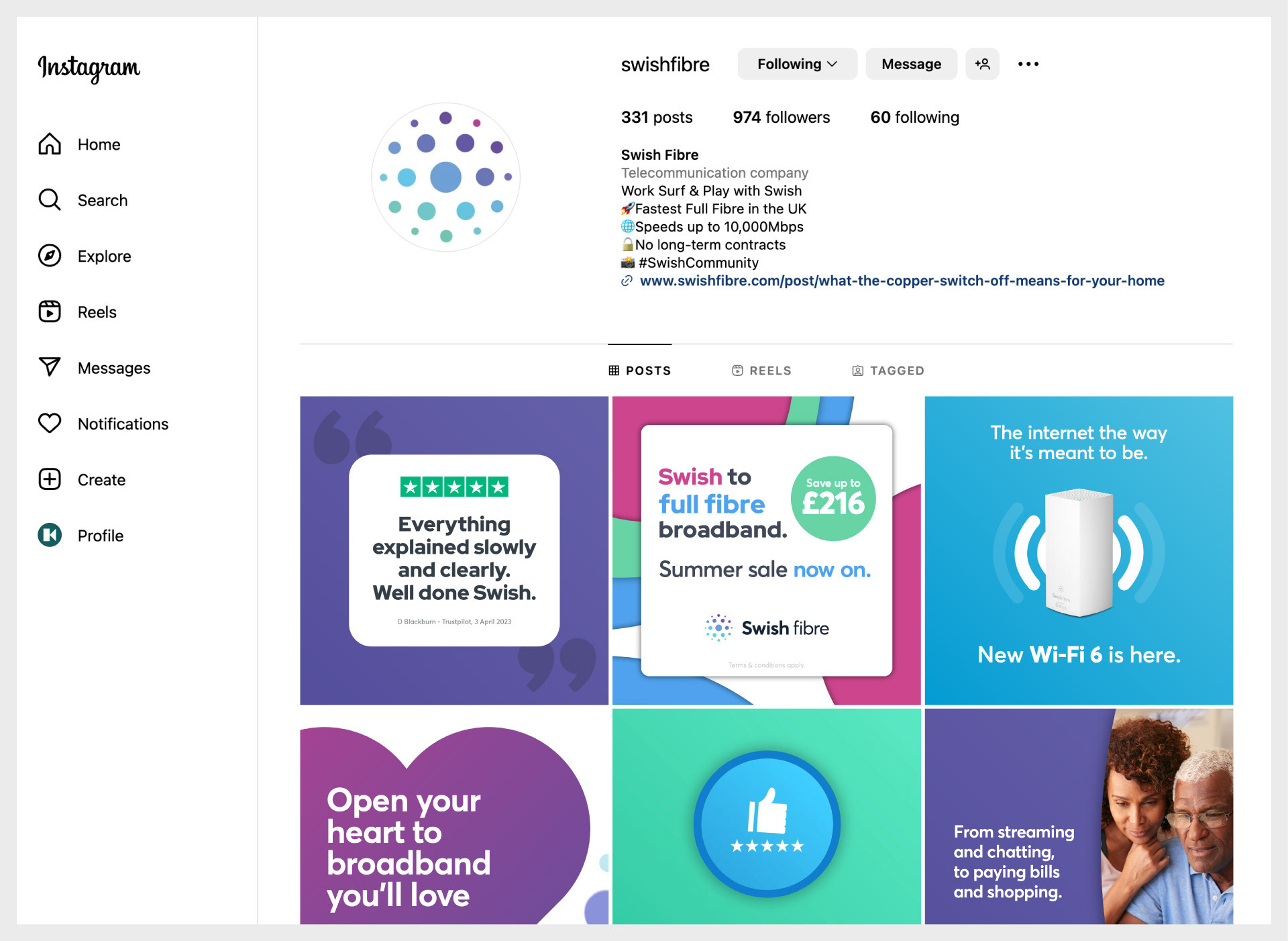Open Reels from the sidebar icon
This screenshot has height=941, width=1288.
pyautogui.click(x=50, y=312)
